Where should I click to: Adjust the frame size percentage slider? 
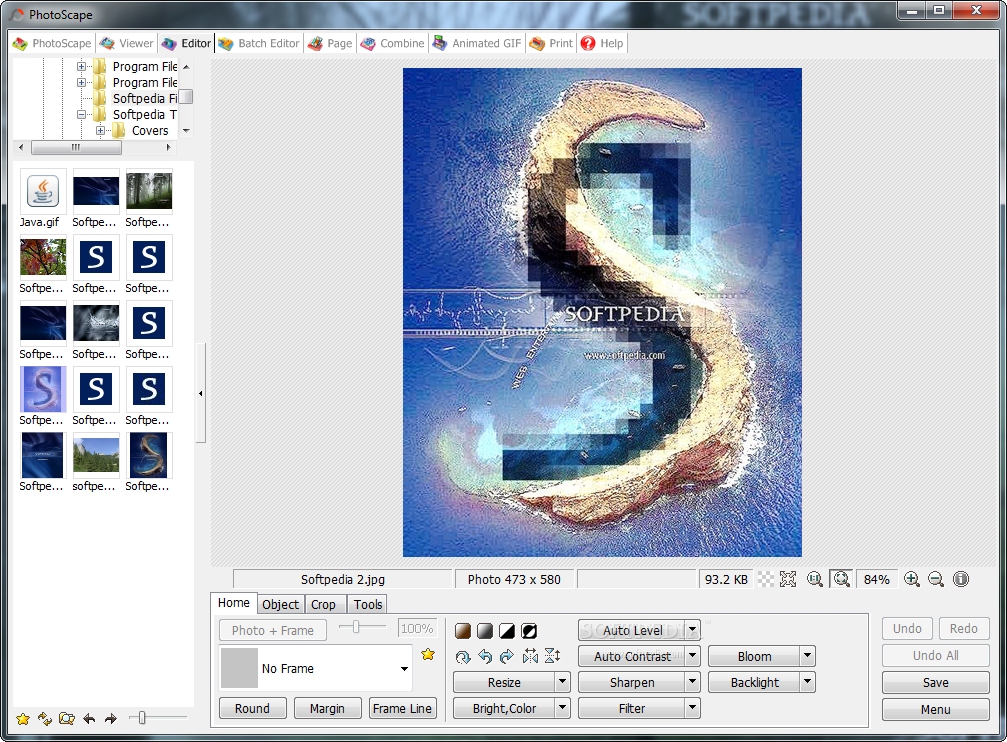[x=356, y=626]
